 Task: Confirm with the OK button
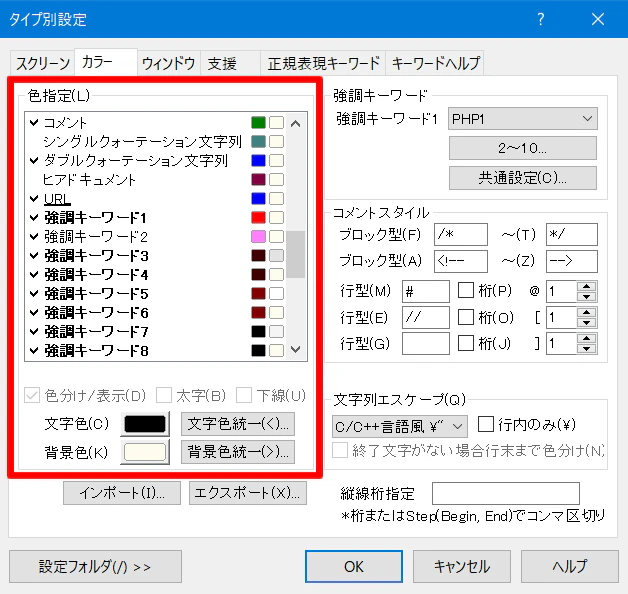354,566
